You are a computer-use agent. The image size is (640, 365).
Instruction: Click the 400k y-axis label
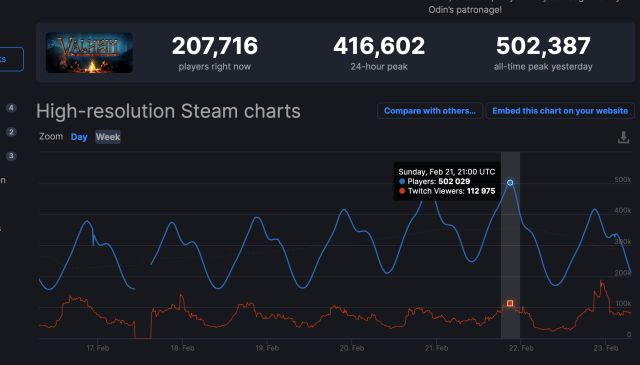coord(622,211)
